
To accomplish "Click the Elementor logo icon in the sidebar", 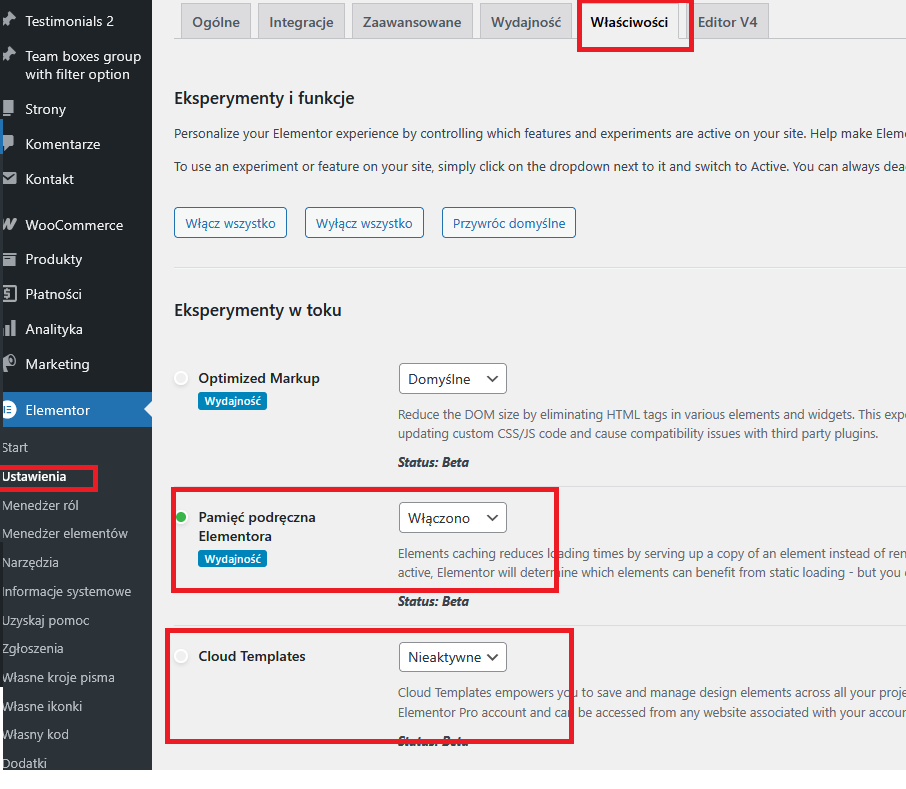I will tap(9, 410).
